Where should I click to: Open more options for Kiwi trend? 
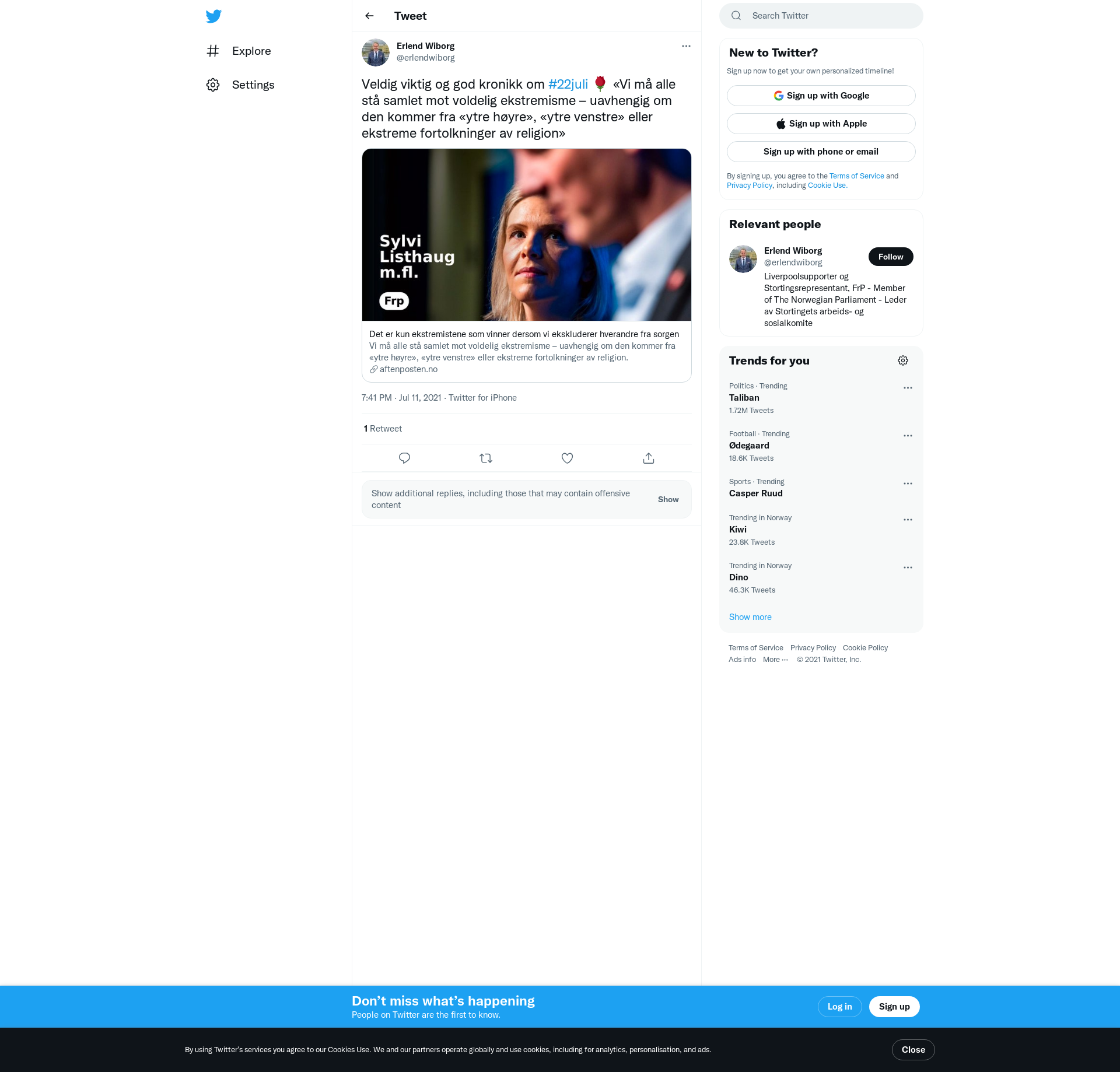(908, 520)
